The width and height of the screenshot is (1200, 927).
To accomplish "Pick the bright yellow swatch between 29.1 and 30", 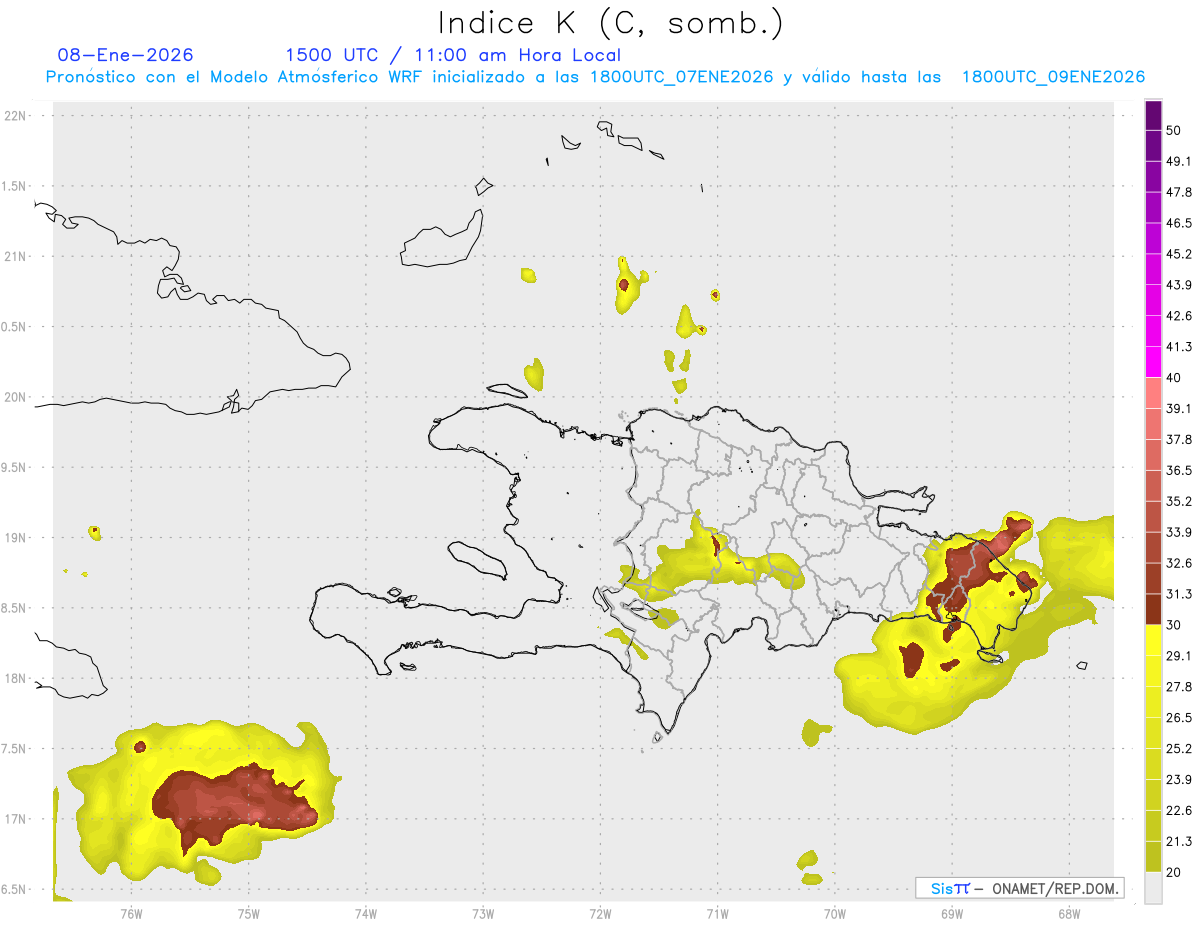I will coord(1154,640).
